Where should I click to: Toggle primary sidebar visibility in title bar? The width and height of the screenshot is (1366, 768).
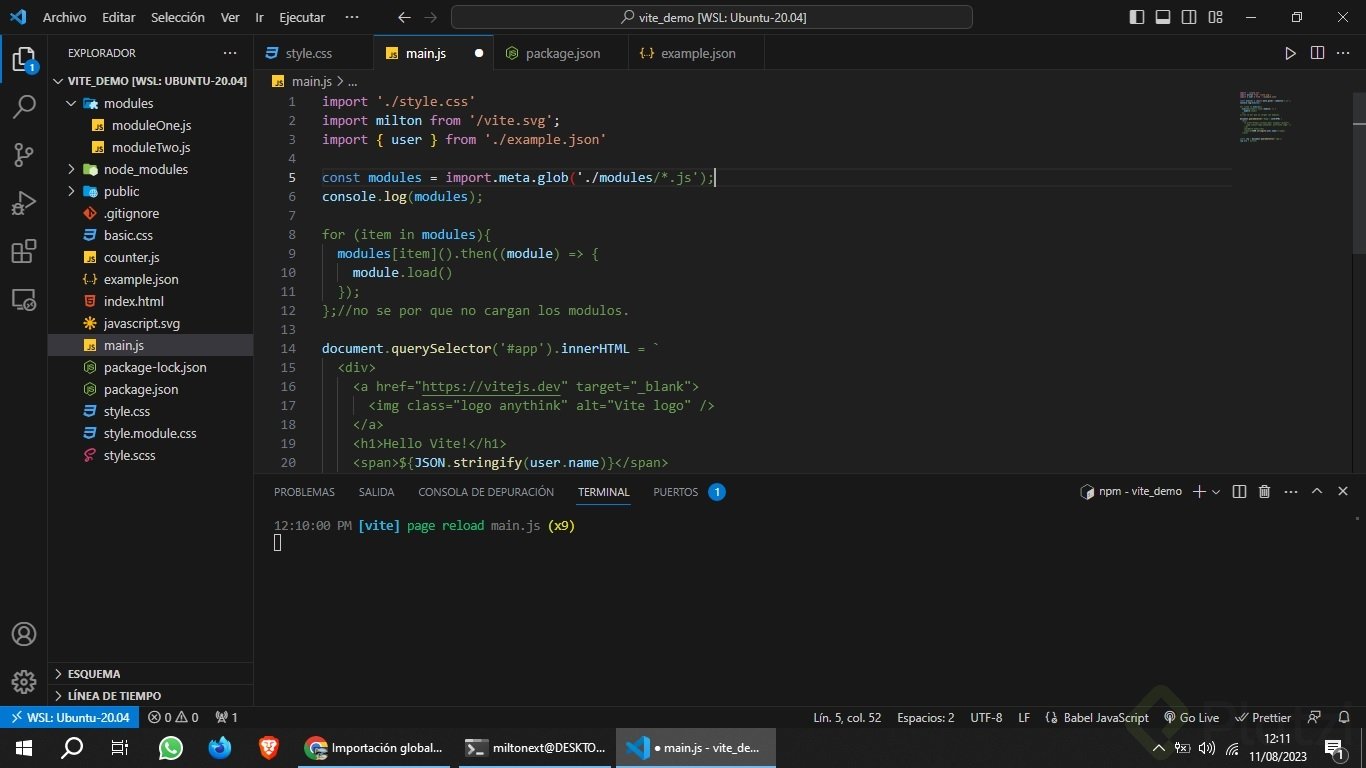(x=1137, y=17)
